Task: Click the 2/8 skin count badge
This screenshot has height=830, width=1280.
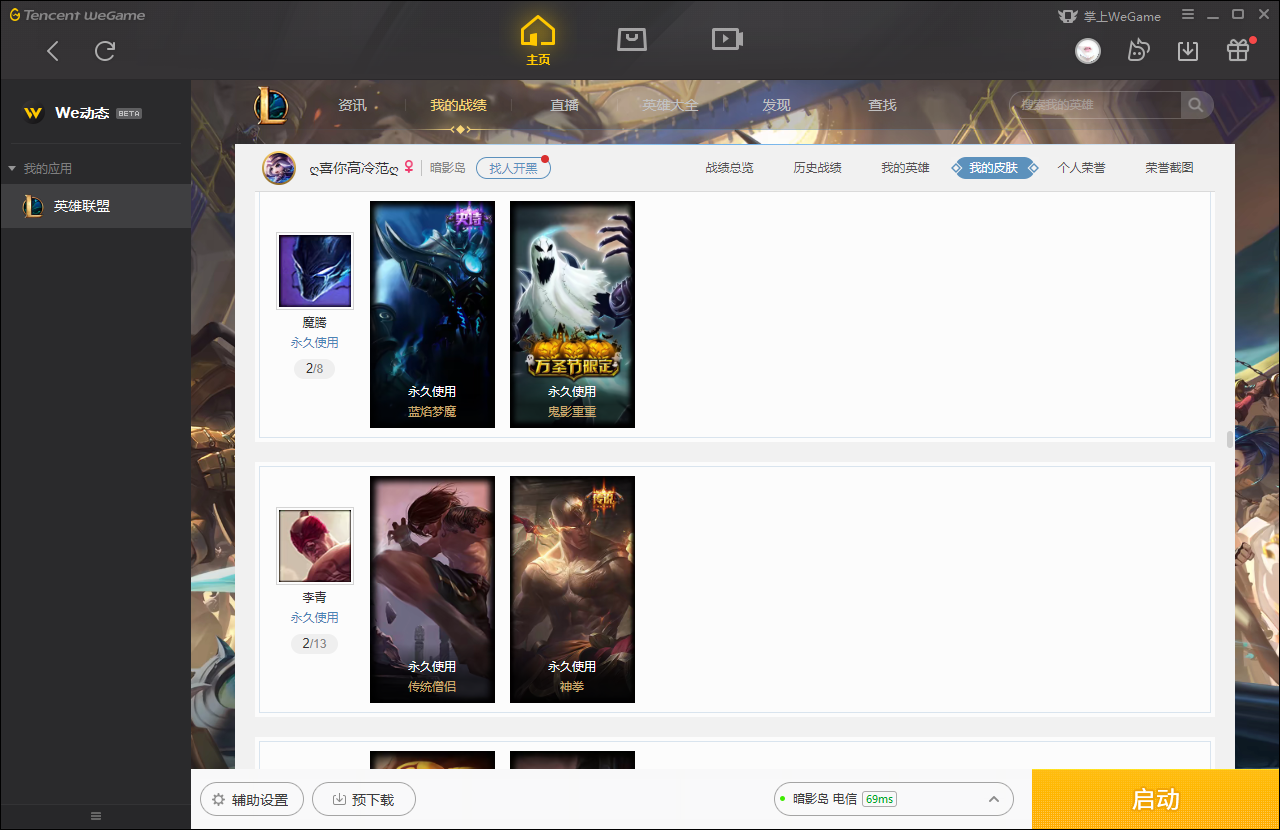Action: (x=315, y=369)
